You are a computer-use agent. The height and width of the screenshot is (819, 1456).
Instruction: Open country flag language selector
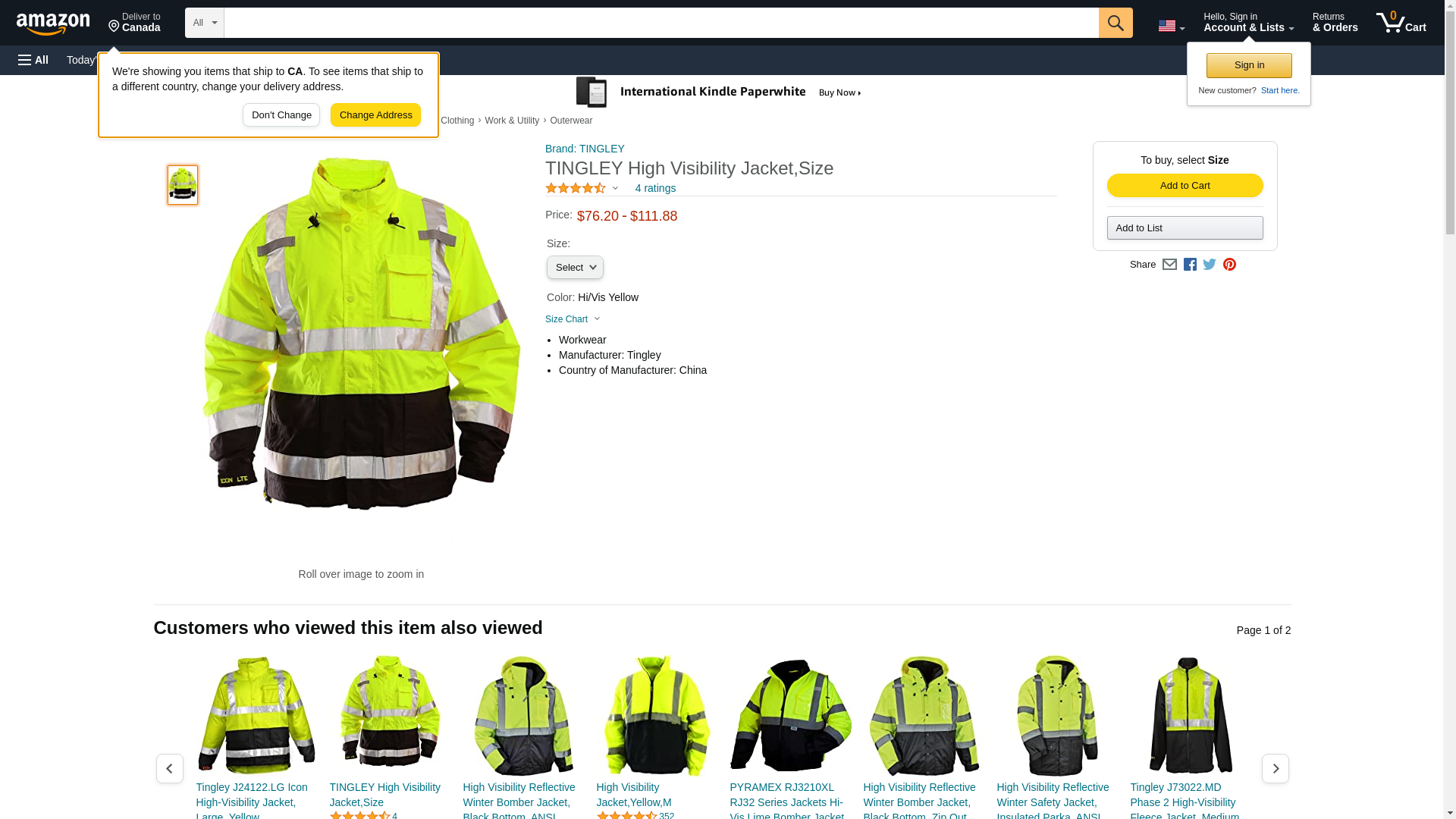click(x=1171, y=26)
